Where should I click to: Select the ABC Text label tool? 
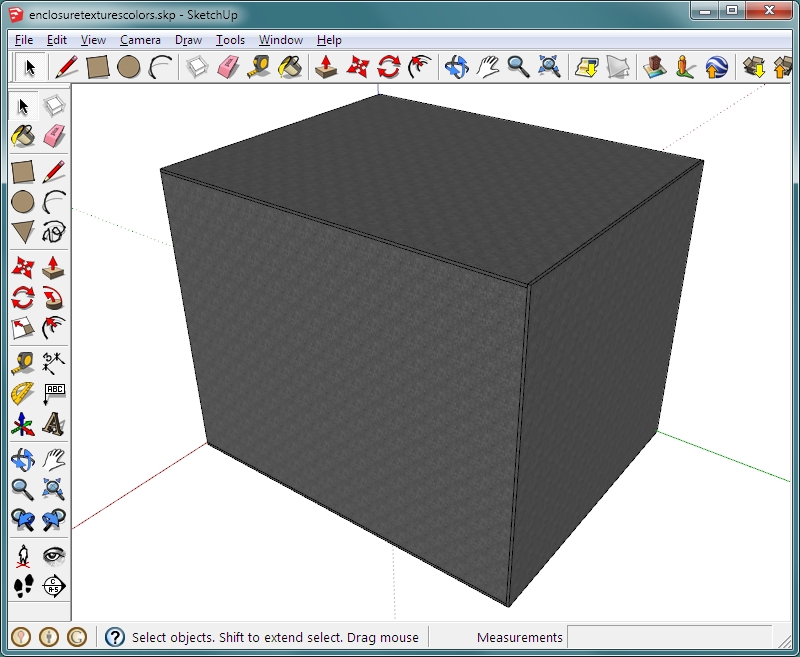54,394
